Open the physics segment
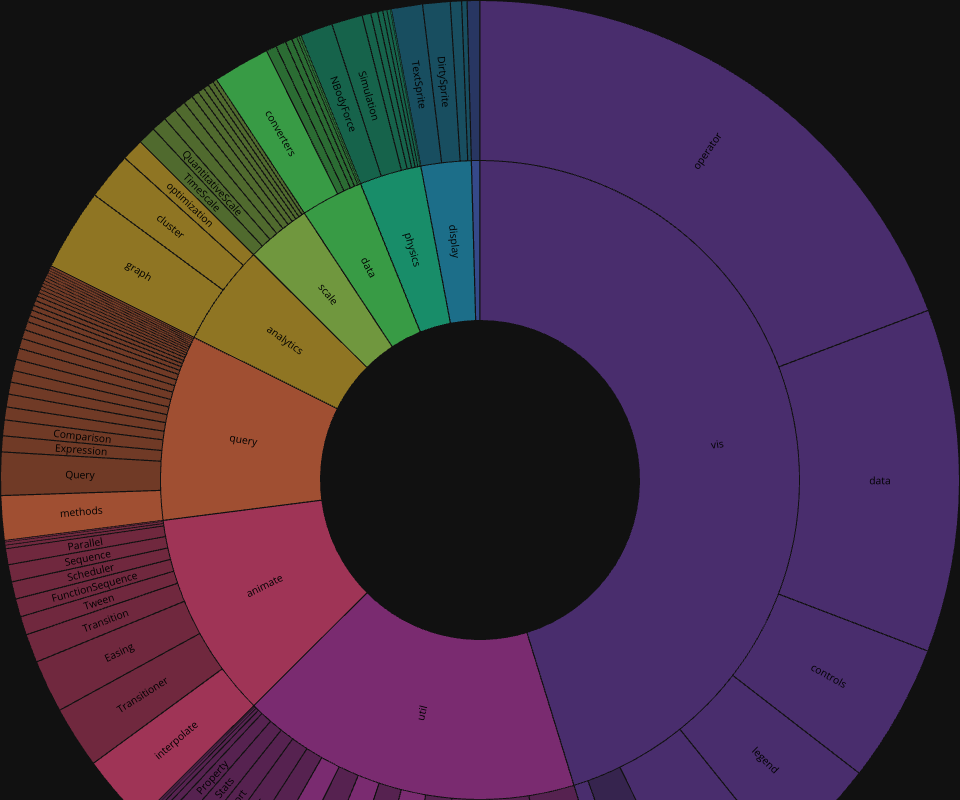 (411, 249)
